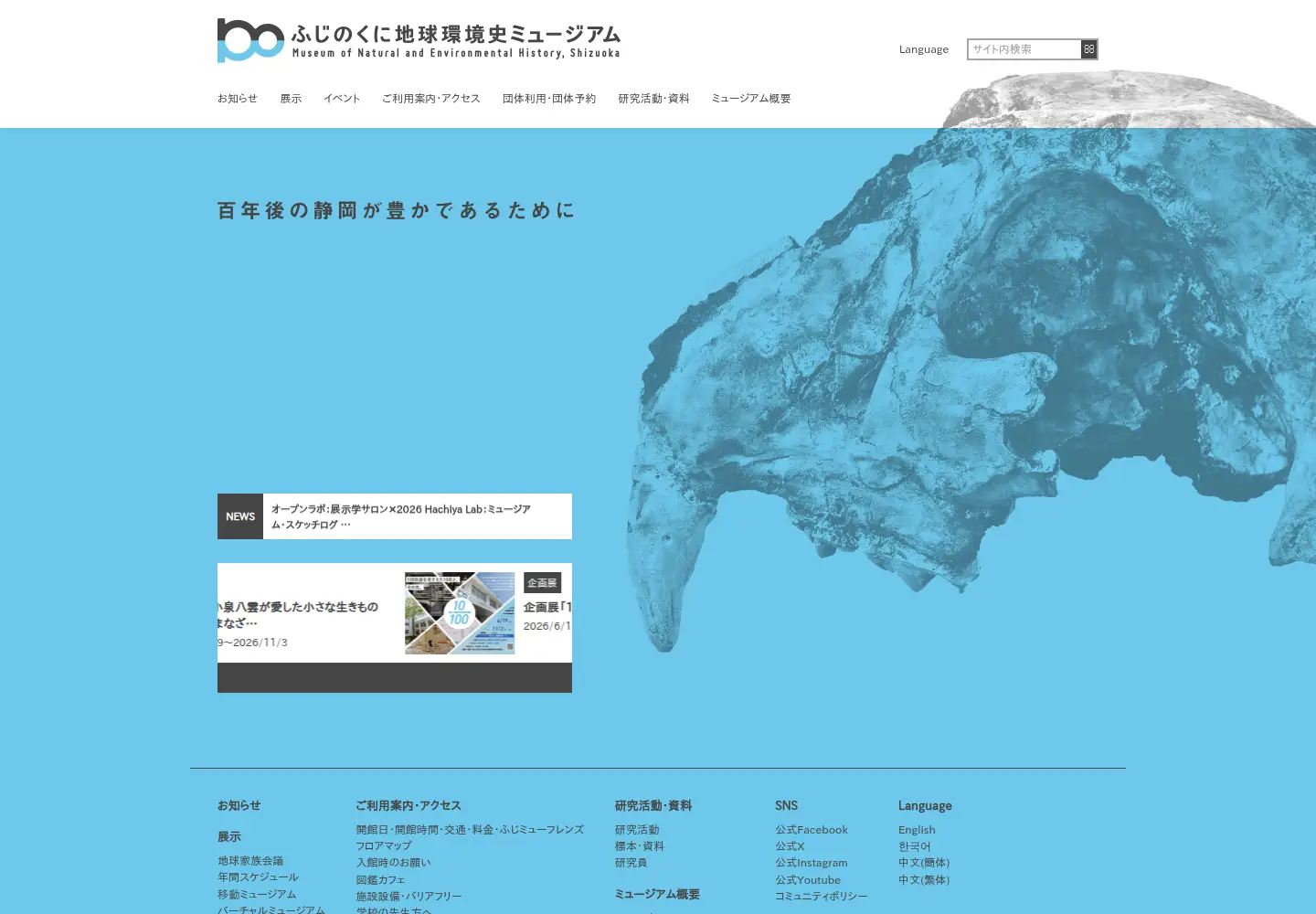This screenshot has height=914, width=1316.
Task: Click the exhibition poster thumbnail with 10/100
Action: click(460, 613)
